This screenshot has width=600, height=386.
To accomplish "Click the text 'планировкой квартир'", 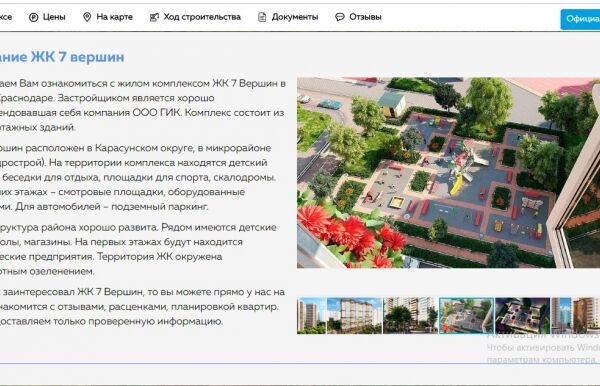I will click(x=225, y=307).
